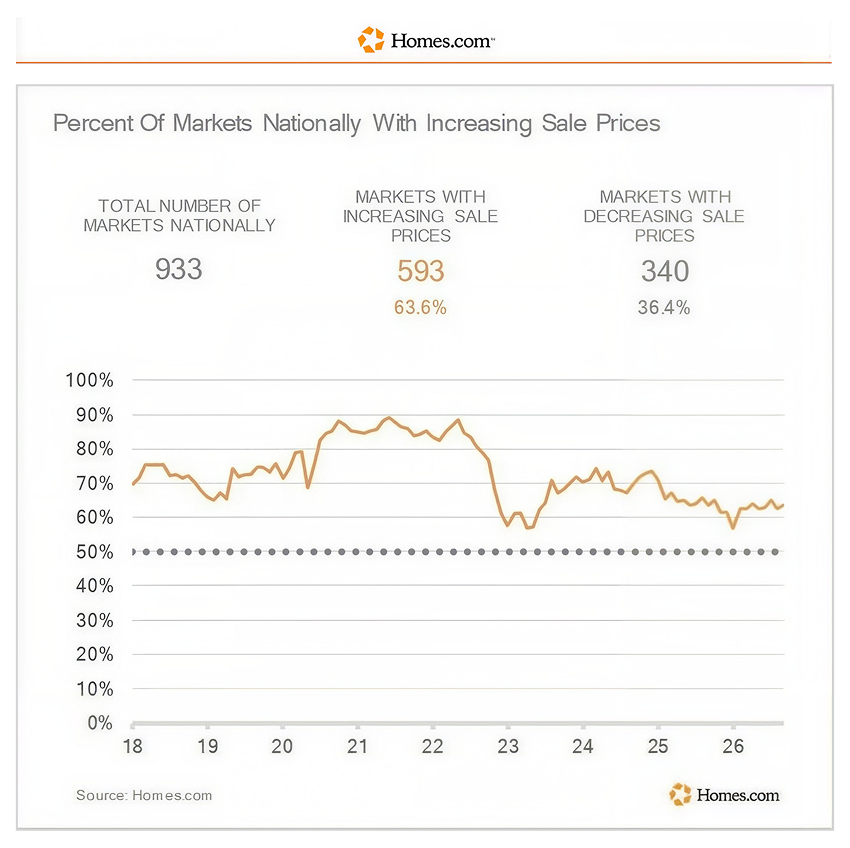The height and width of the screenshot is (848, 850).
Task: Open the Homes.com header wordmark
Action: pyautogui.click(x=442, y=41)
